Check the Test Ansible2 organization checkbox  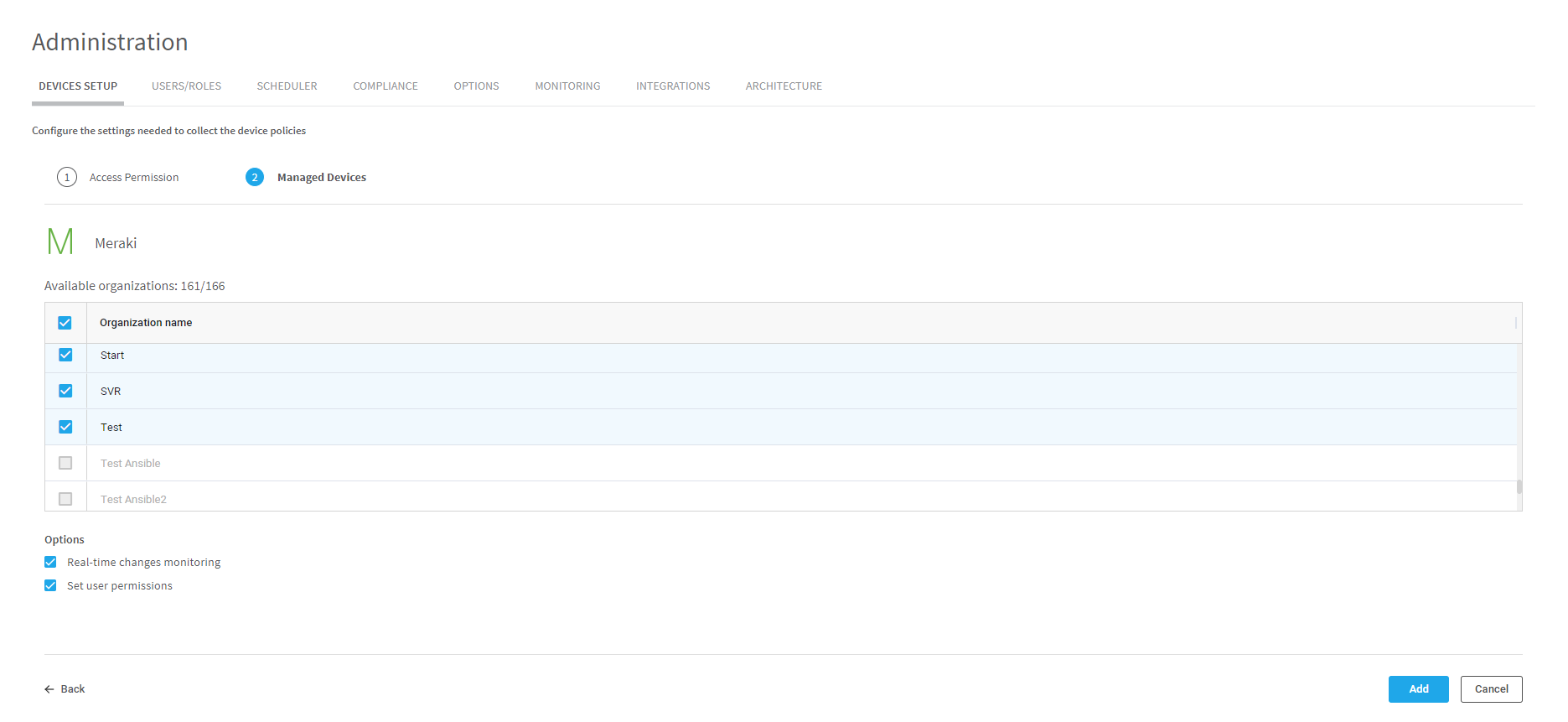(65, 499)
